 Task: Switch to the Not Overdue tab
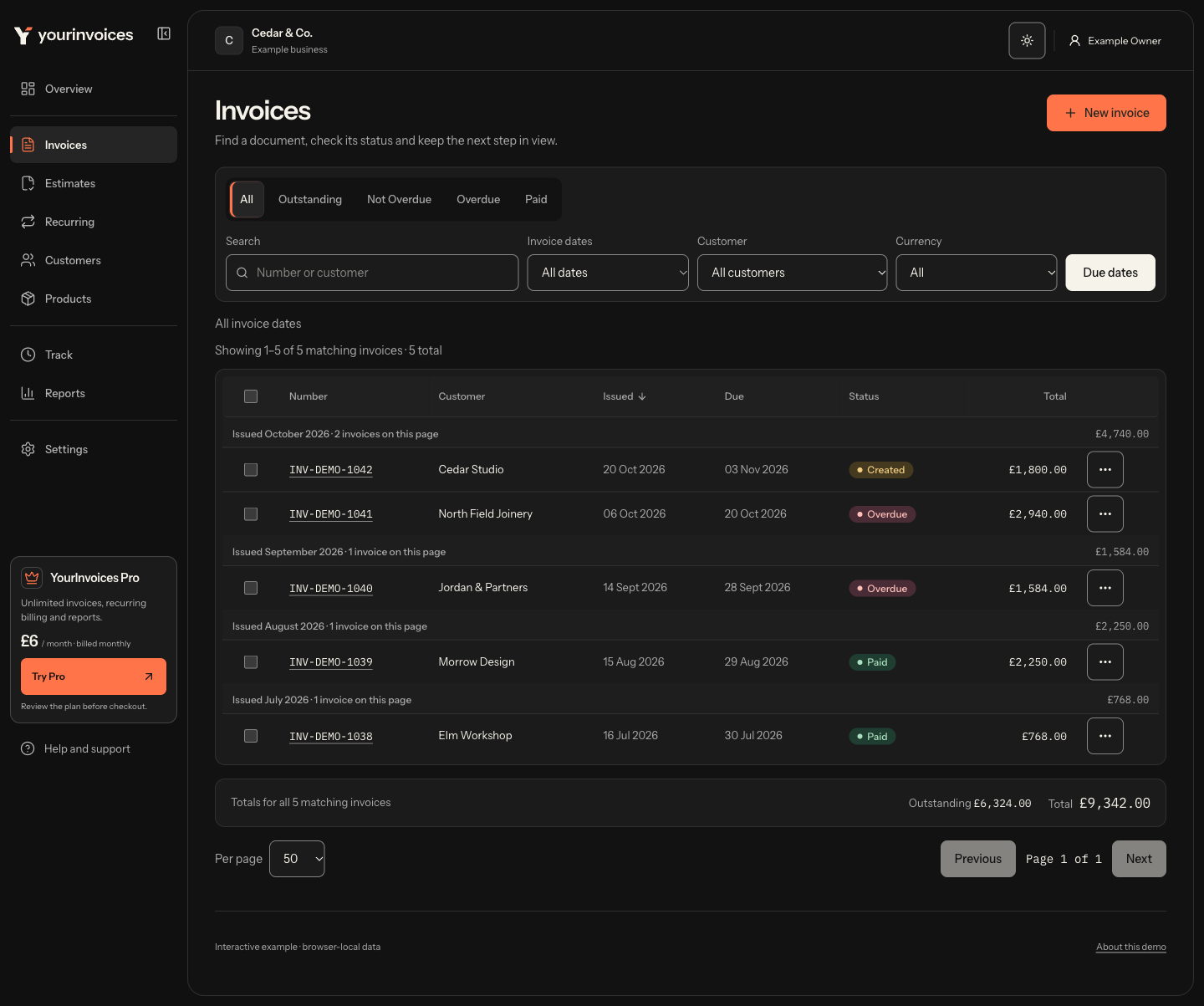point(399,199)
